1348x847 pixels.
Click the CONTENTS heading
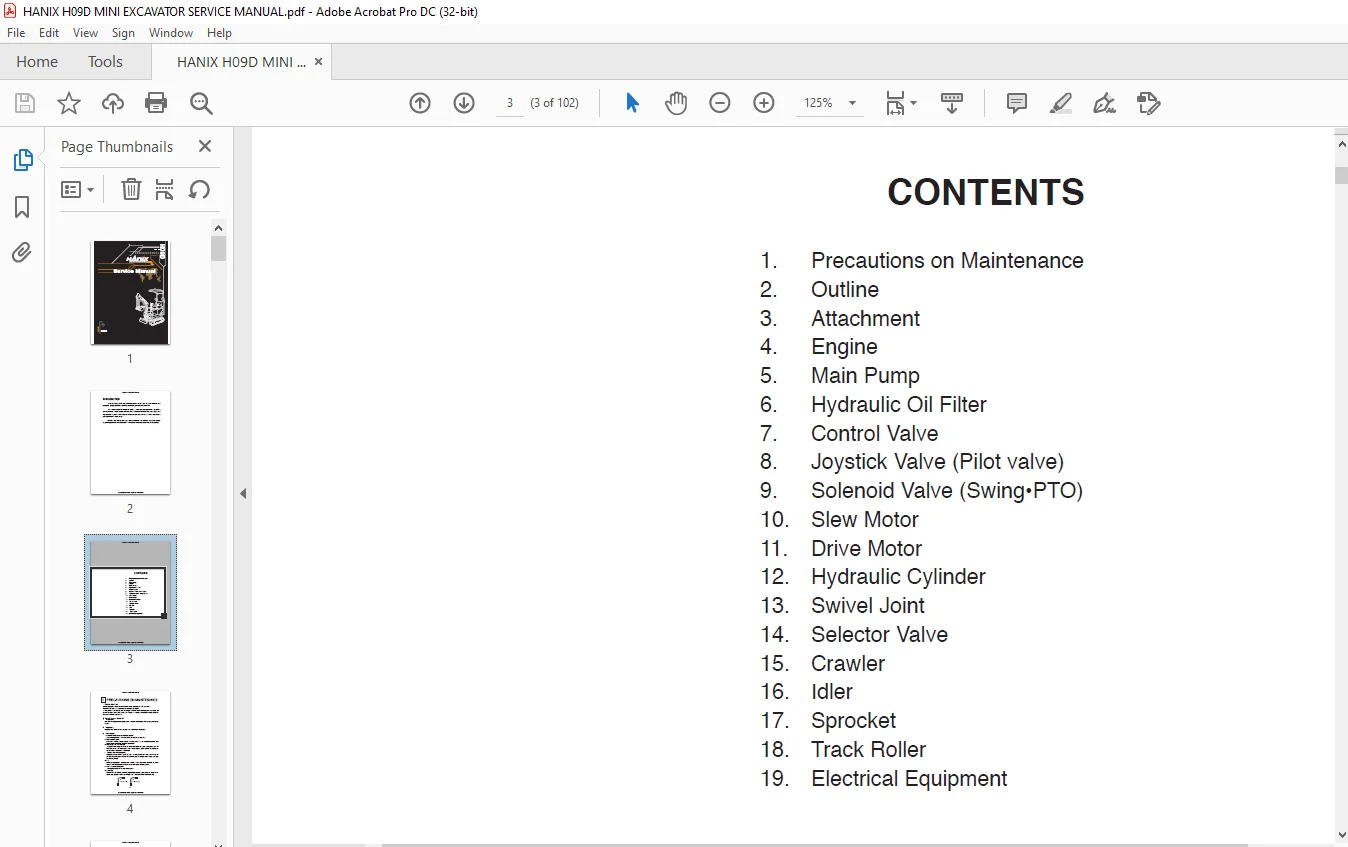(x=986, y=192)
